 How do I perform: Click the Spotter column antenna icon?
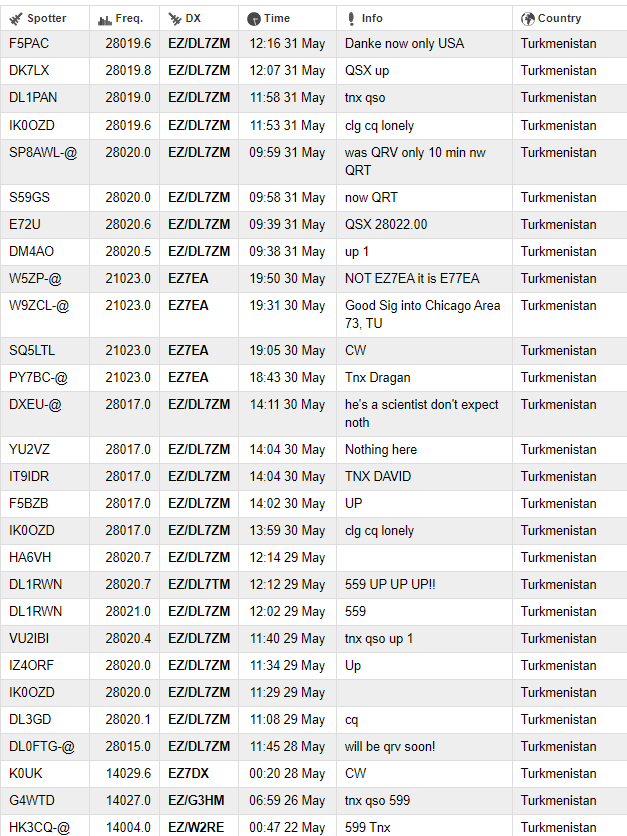(16, 19)
